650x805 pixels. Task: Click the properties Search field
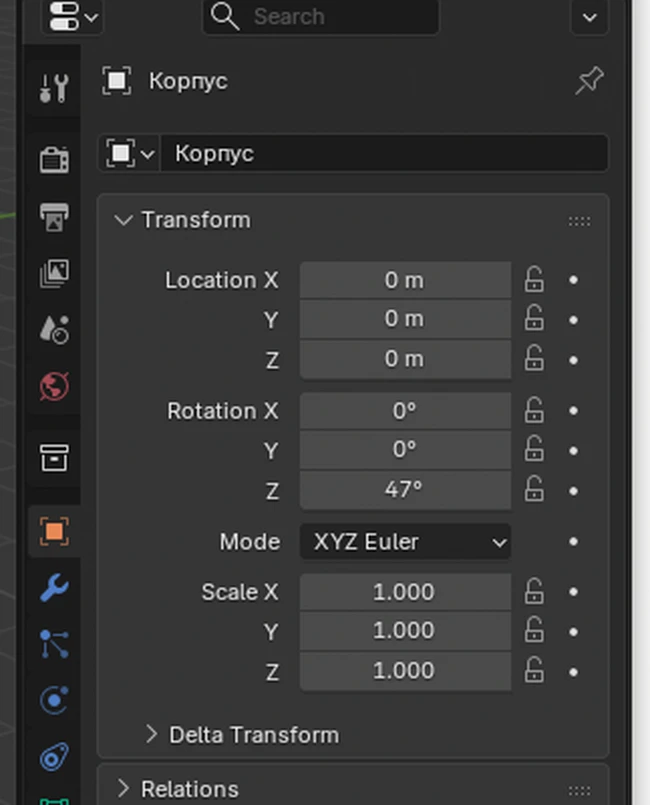pyautogui.click(x=321, y=16)
